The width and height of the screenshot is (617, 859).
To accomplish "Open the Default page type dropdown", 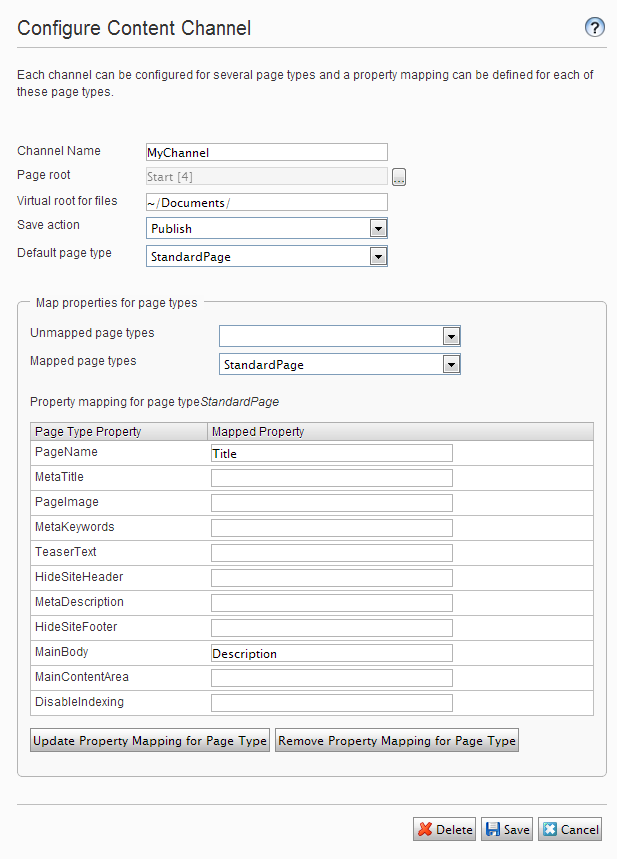I will 378,257.
